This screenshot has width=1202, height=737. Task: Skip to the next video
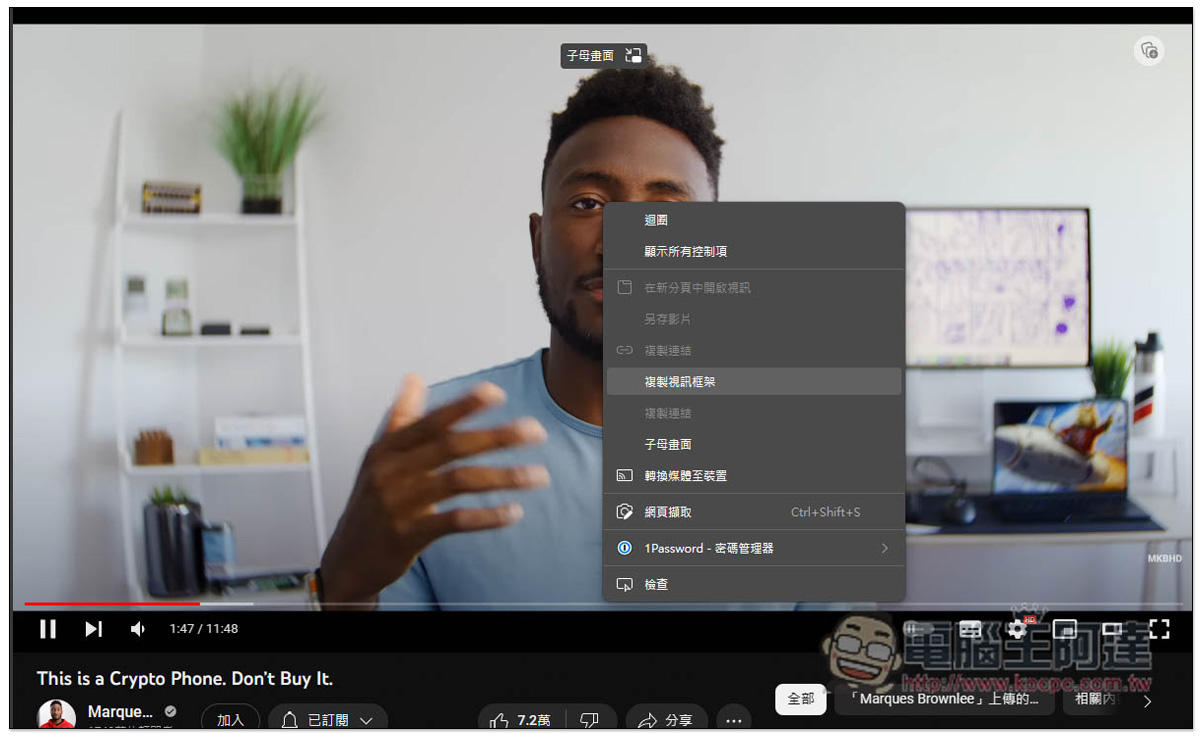93,629
